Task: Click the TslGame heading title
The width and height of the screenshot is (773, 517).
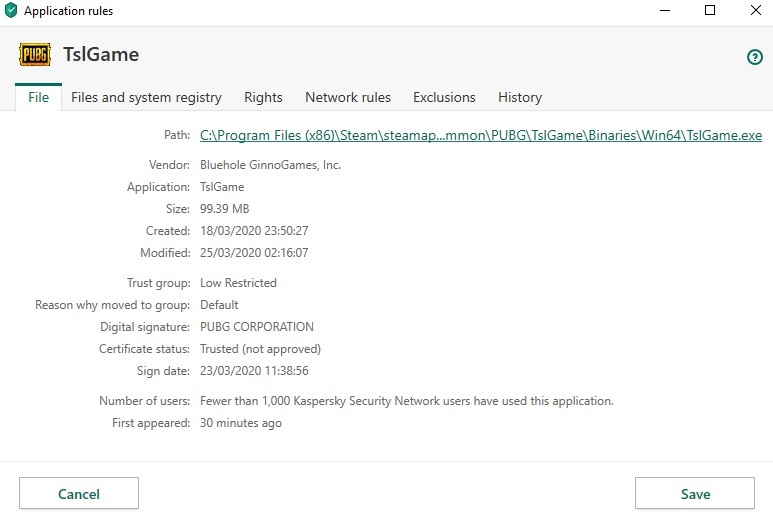Action: [101, 54]
